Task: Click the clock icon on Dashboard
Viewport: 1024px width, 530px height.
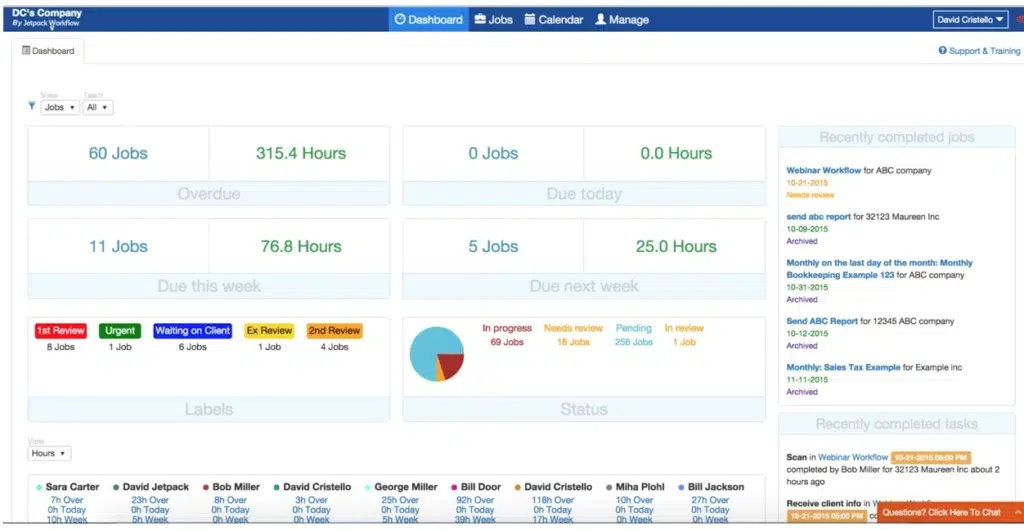Action: click(400, 19)
